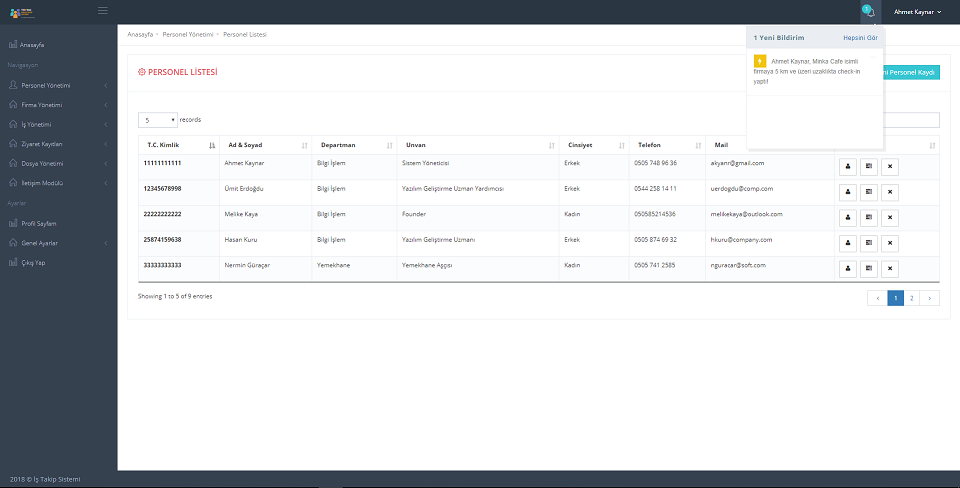Expand Personel Yönetimi sidebar menu
960x488 pixels.
coord(58,85)
